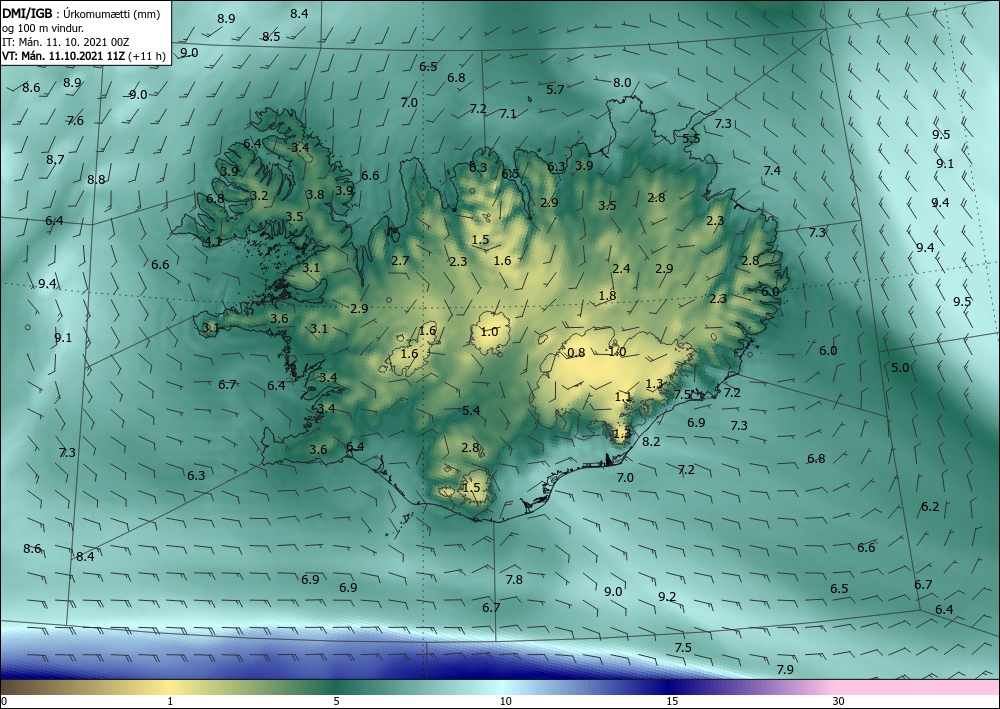Click the 6.2 value in the southeast ocean
1000x709 pixels.
tap(930, 507)
